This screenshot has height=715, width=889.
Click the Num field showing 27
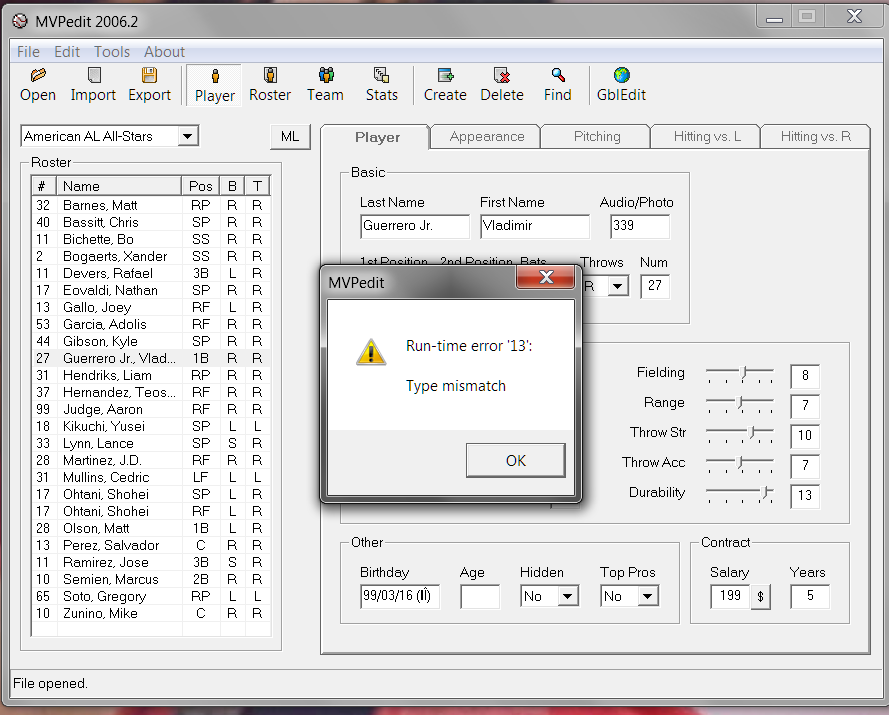(x=655, y=286)
